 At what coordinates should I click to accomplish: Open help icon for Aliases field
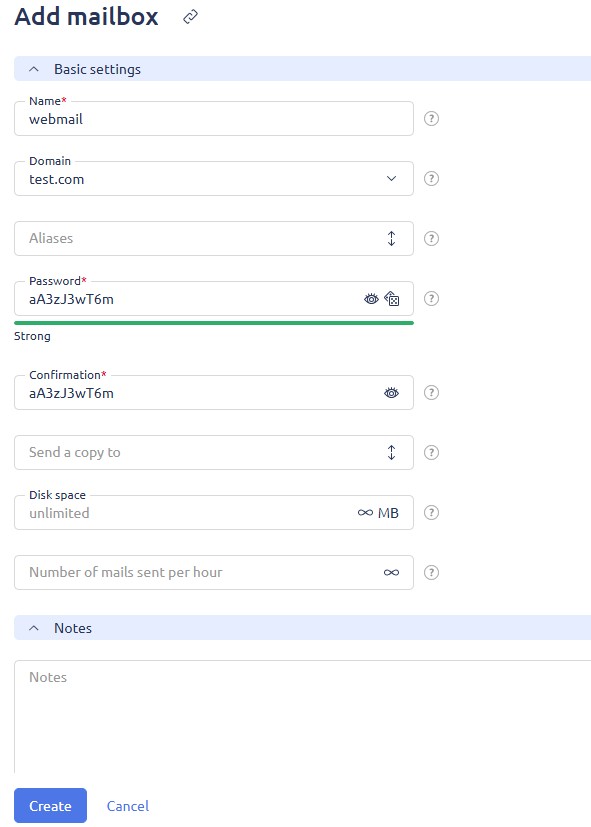pos(431,238)
